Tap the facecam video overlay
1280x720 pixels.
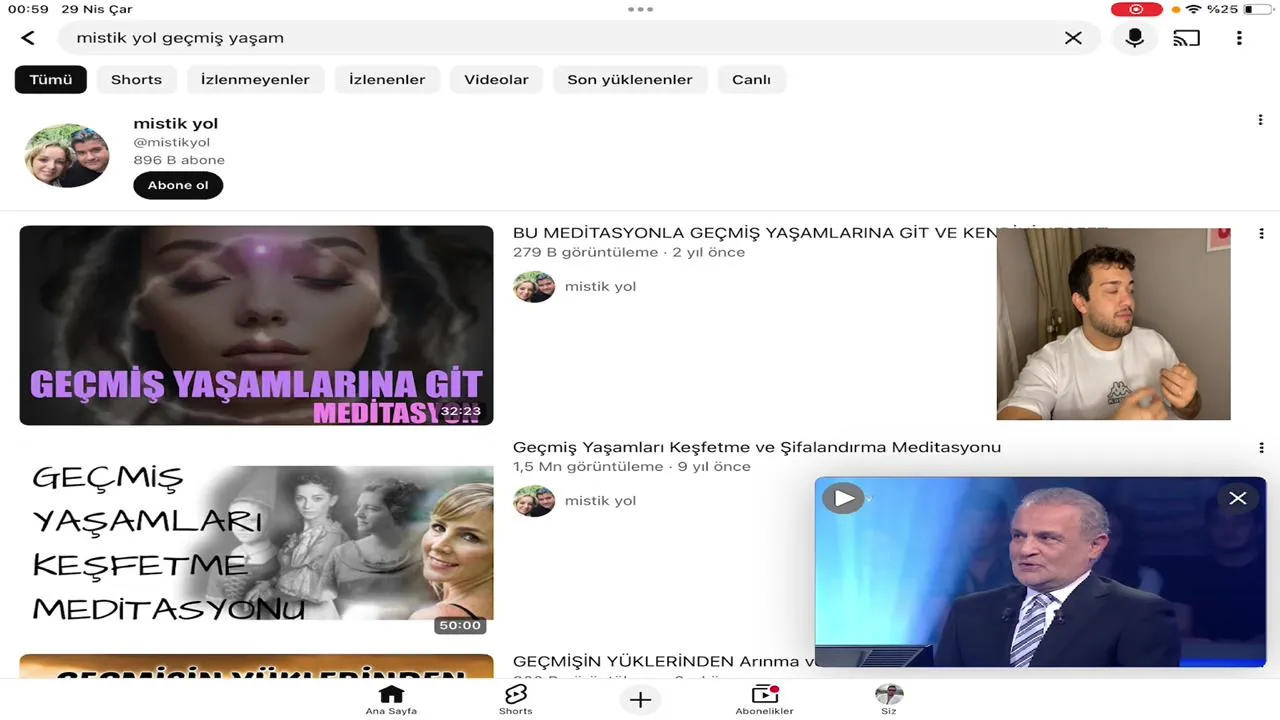pyautogui.click(x=1113, y=324)
